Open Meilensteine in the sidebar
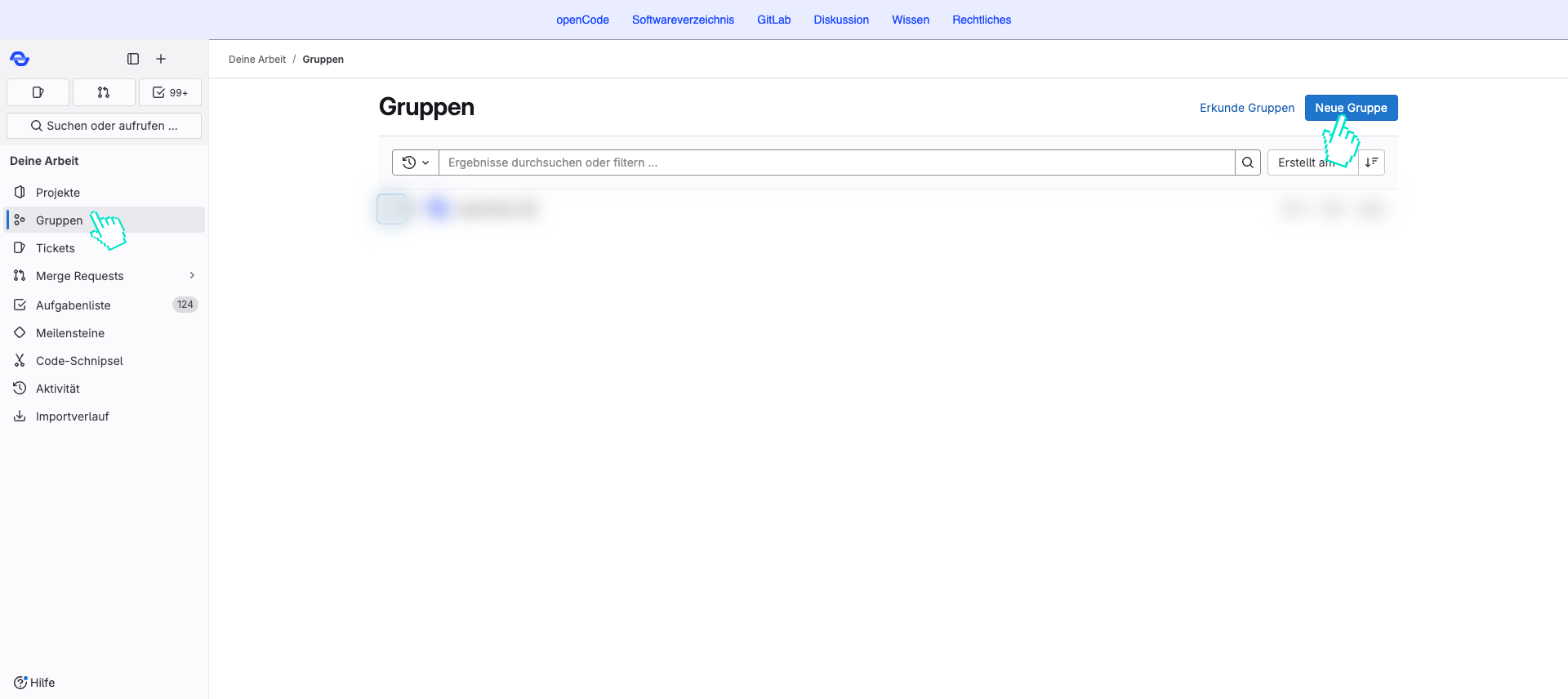The image size is (1568, 699). pyautogui.click(x=70, y=333)
